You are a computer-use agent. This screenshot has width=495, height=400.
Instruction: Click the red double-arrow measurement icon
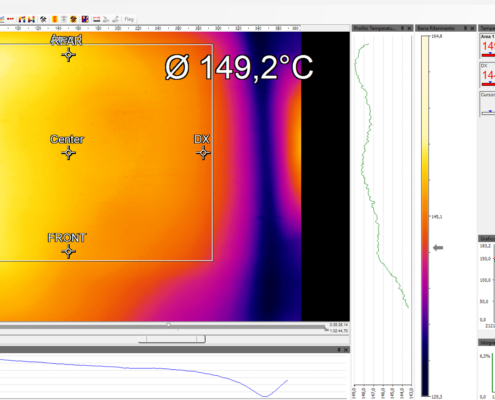pos(97,19)
